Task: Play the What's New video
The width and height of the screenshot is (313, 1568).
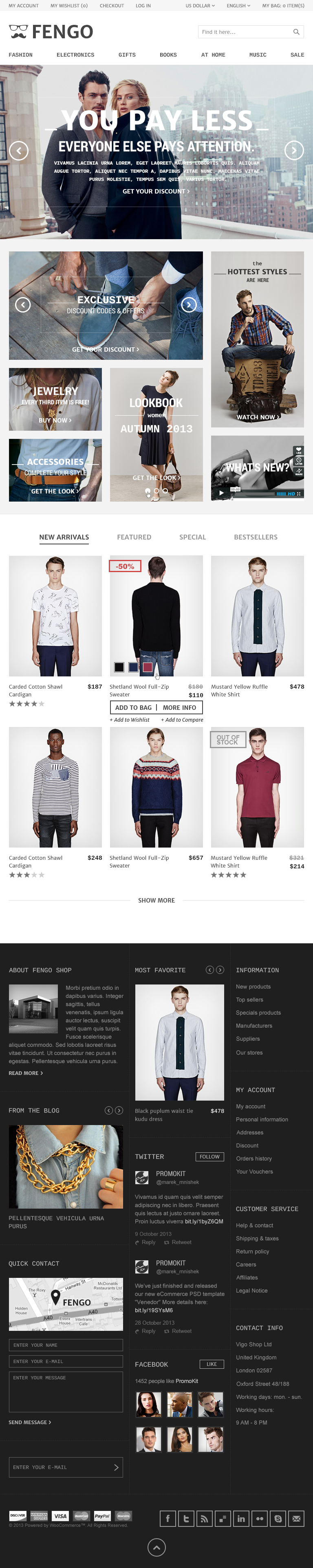Action: click(x=221, y=492)
